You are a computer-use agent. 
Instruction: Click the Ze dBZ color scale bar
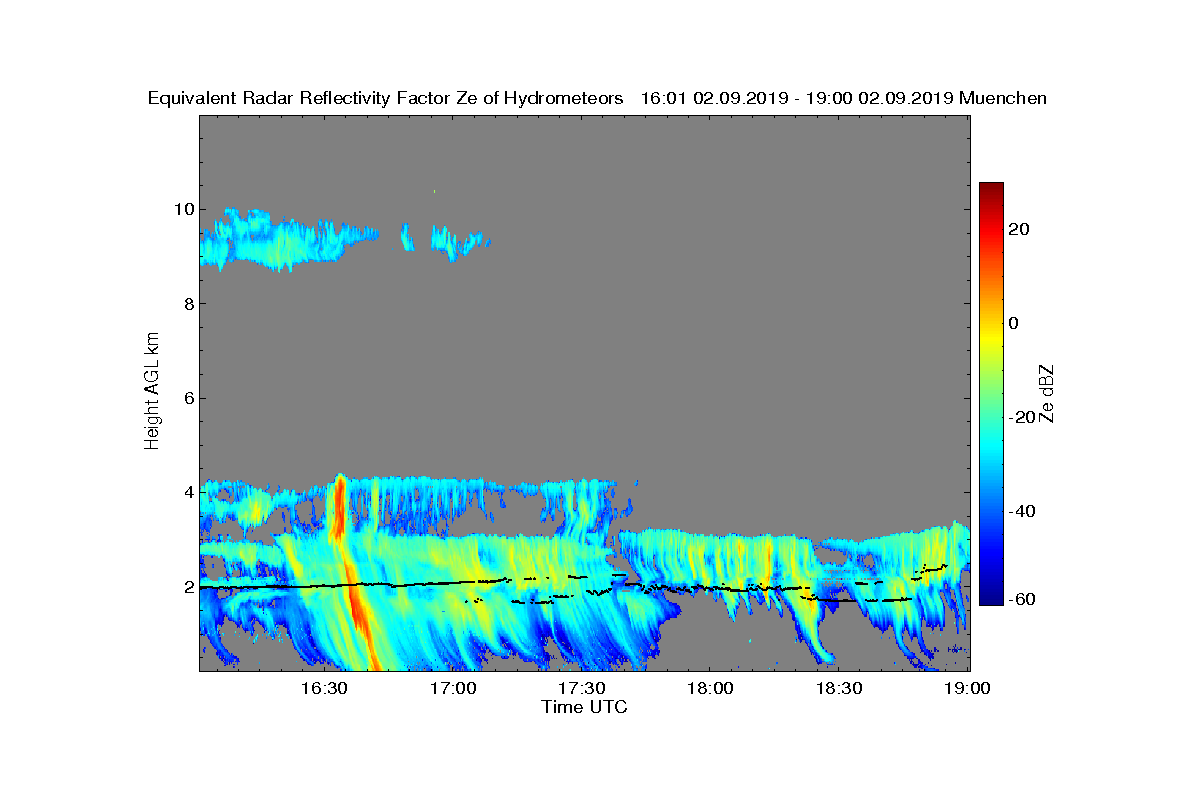991,394
